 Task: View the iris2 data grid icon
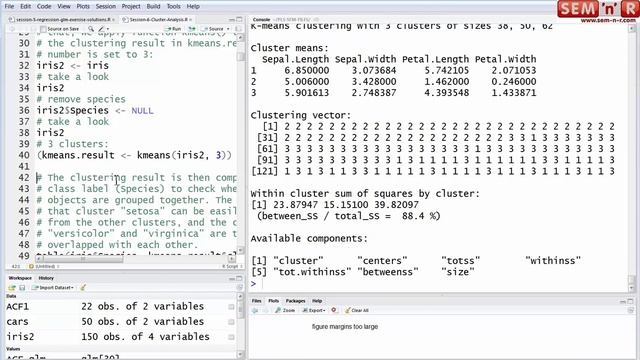pos(231,337)
